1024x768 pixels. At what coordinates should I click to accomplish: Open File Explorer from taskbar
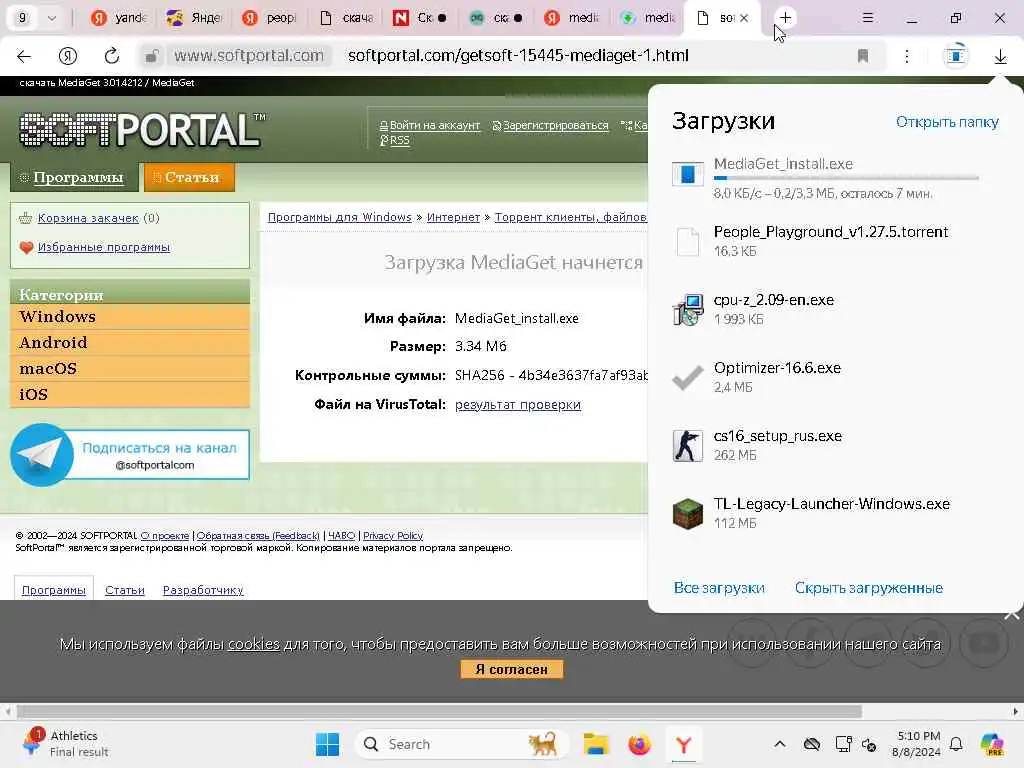[x=596, y=744]
